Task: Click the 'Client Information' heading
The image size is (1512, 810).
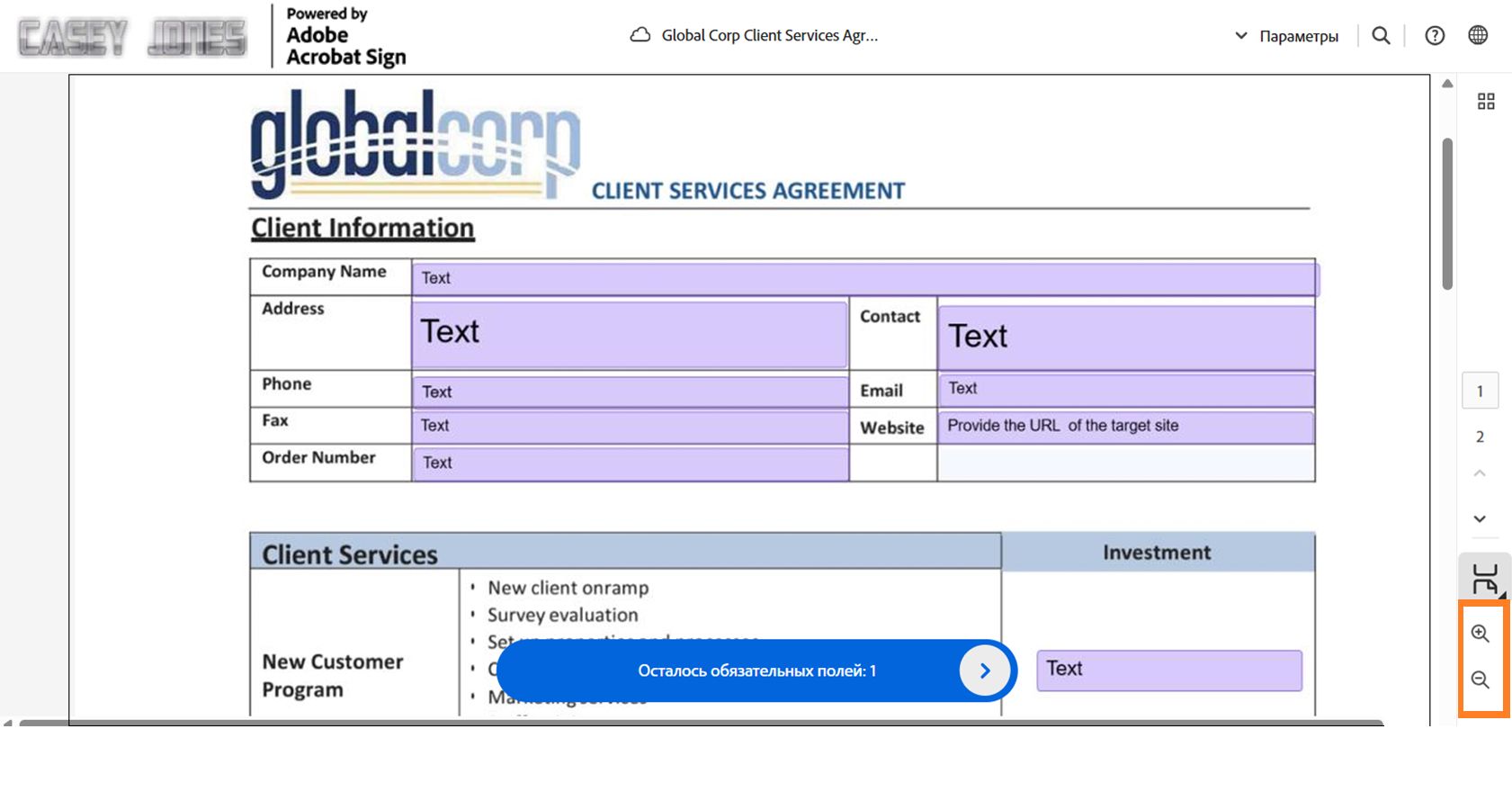Action: click(x=362, y=229)
